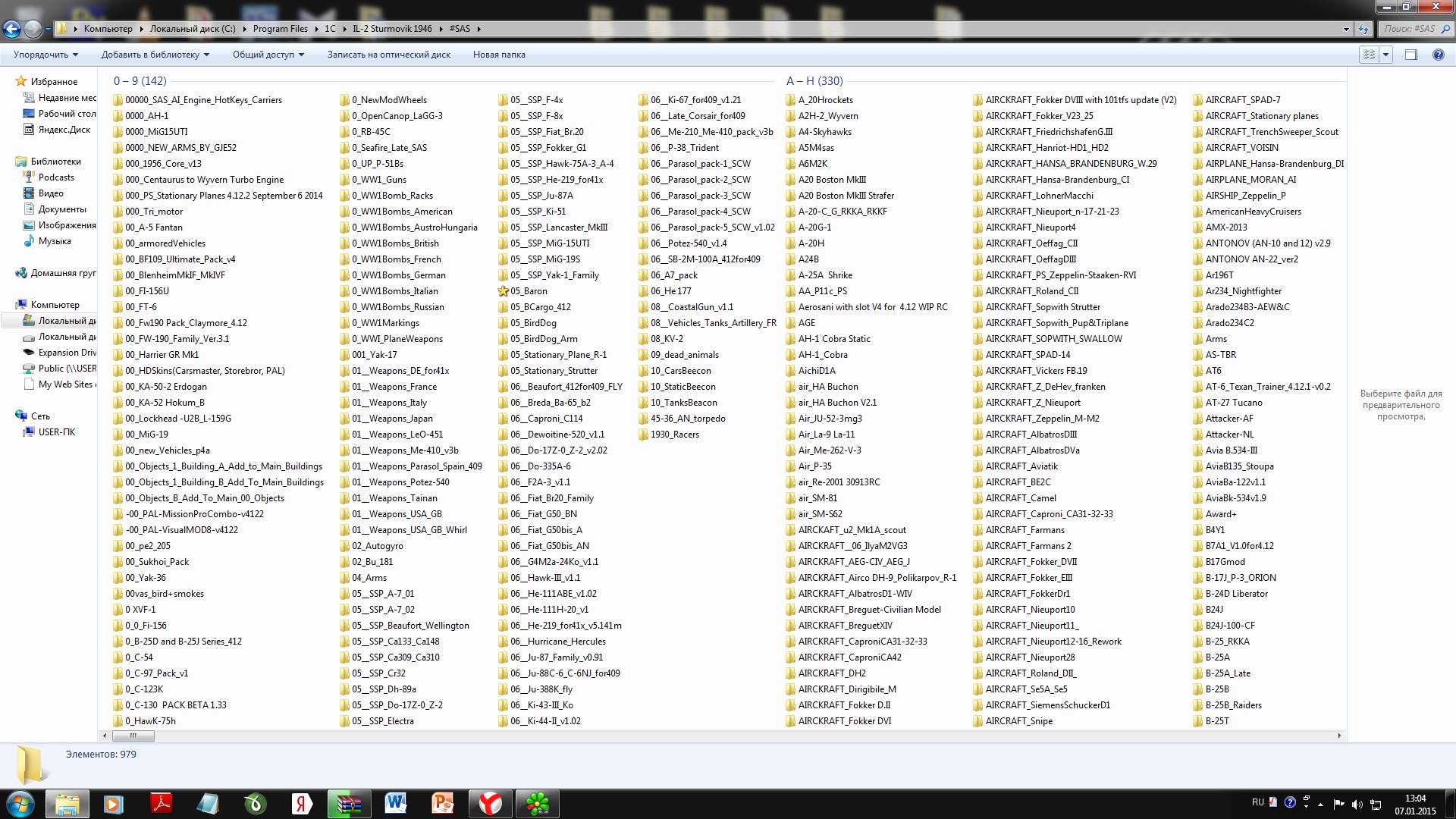Open WinRAR from the taskbar

point(349,804)
